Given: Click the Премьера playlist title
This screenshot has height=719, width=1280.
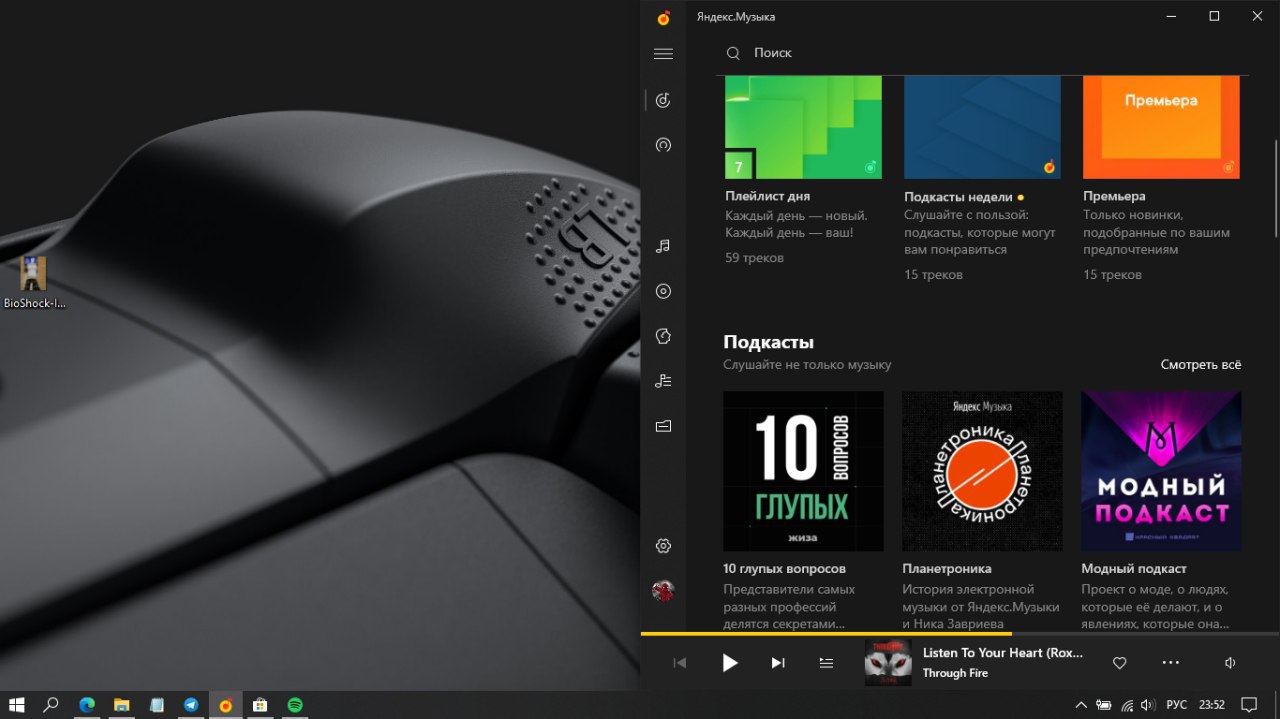Looking at the screenshot, I should click(x=1114, y=196).
